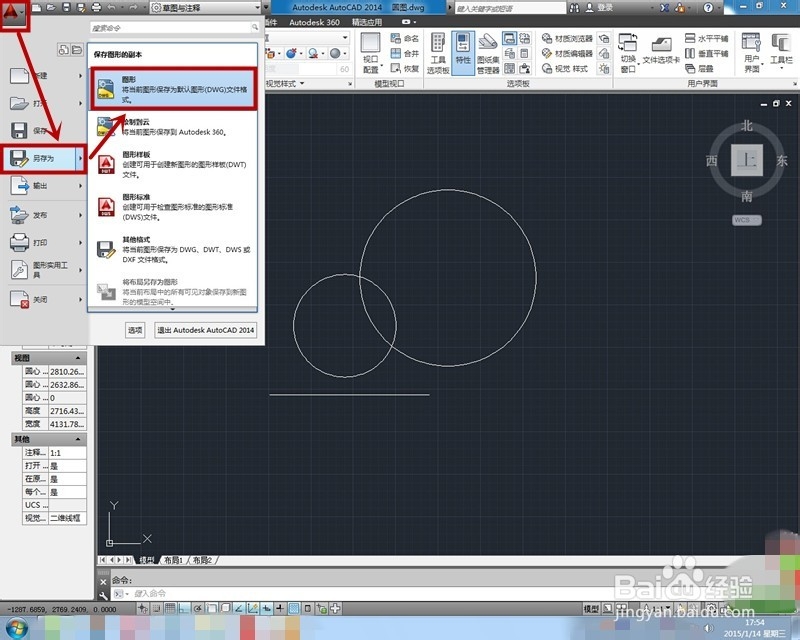Click 垂直平铺 tile vertically

point(707,53)
